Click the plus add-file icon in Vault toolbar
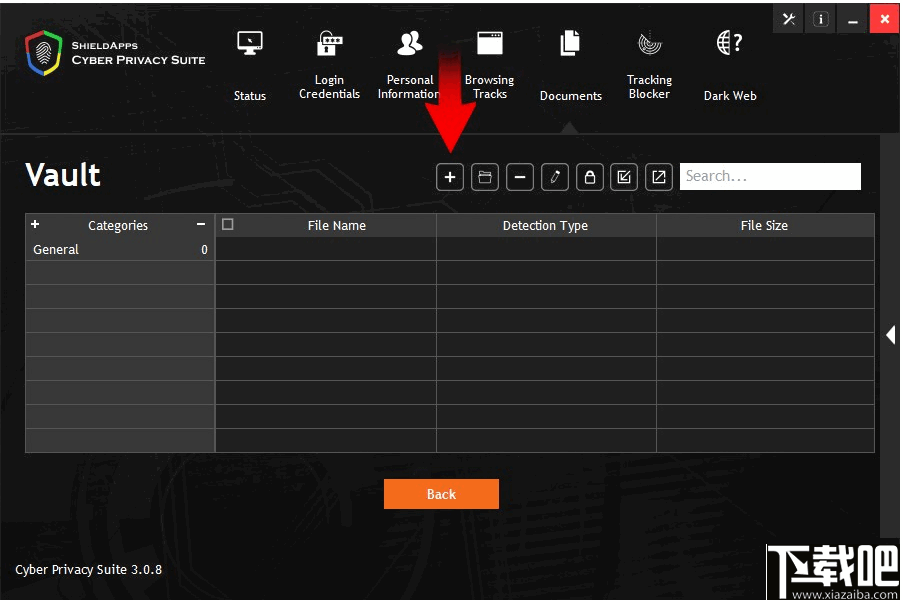Image resolution: width=902 pixels, height=600 pixels. point(450,177)
